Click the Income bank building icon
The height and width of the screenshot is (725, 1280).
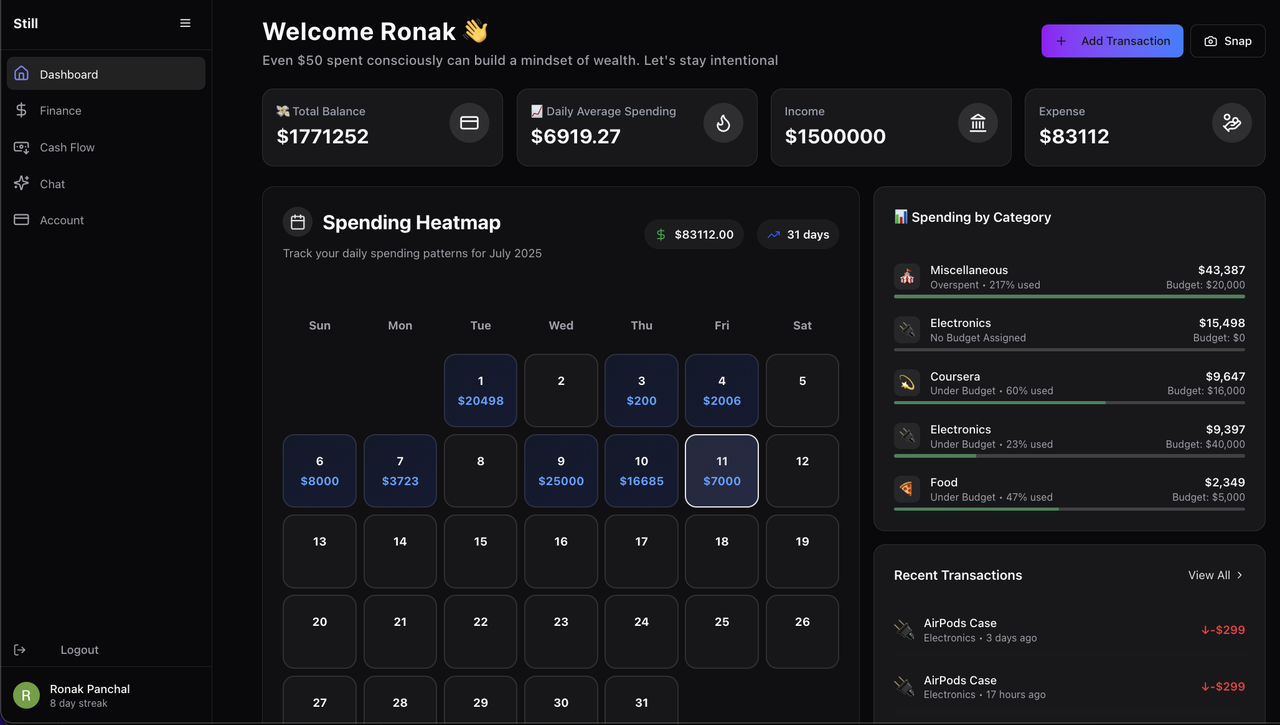[978, 123]
